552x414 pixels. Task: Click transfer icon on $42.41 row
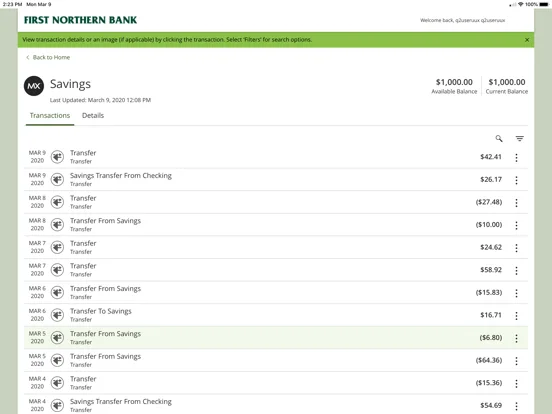tap(57, 157)
